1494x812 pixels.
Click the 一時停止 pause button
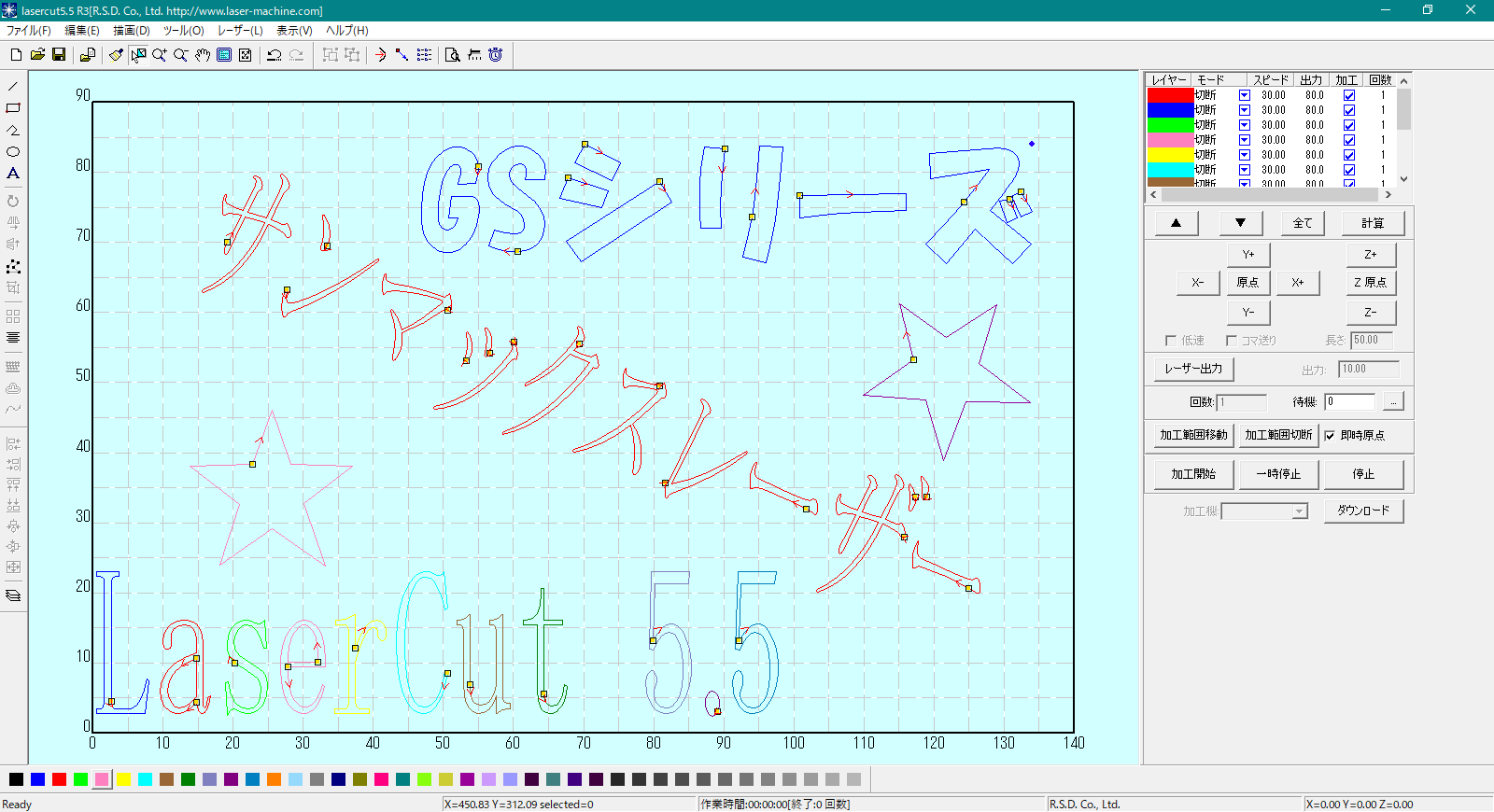click(1278, 474)
